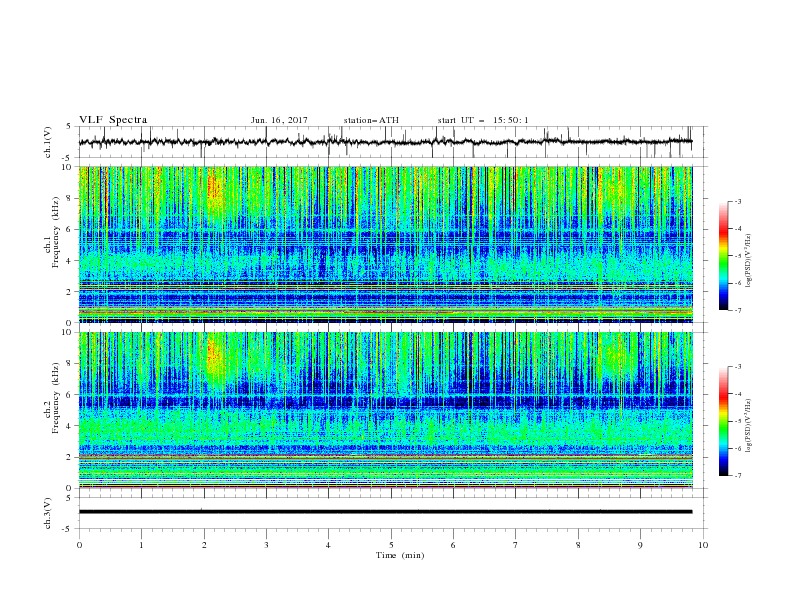792x612 pixels.
Task: Click the "ch.3(V)" axis label
Action: pyautogui.click(x=48, y=513)
